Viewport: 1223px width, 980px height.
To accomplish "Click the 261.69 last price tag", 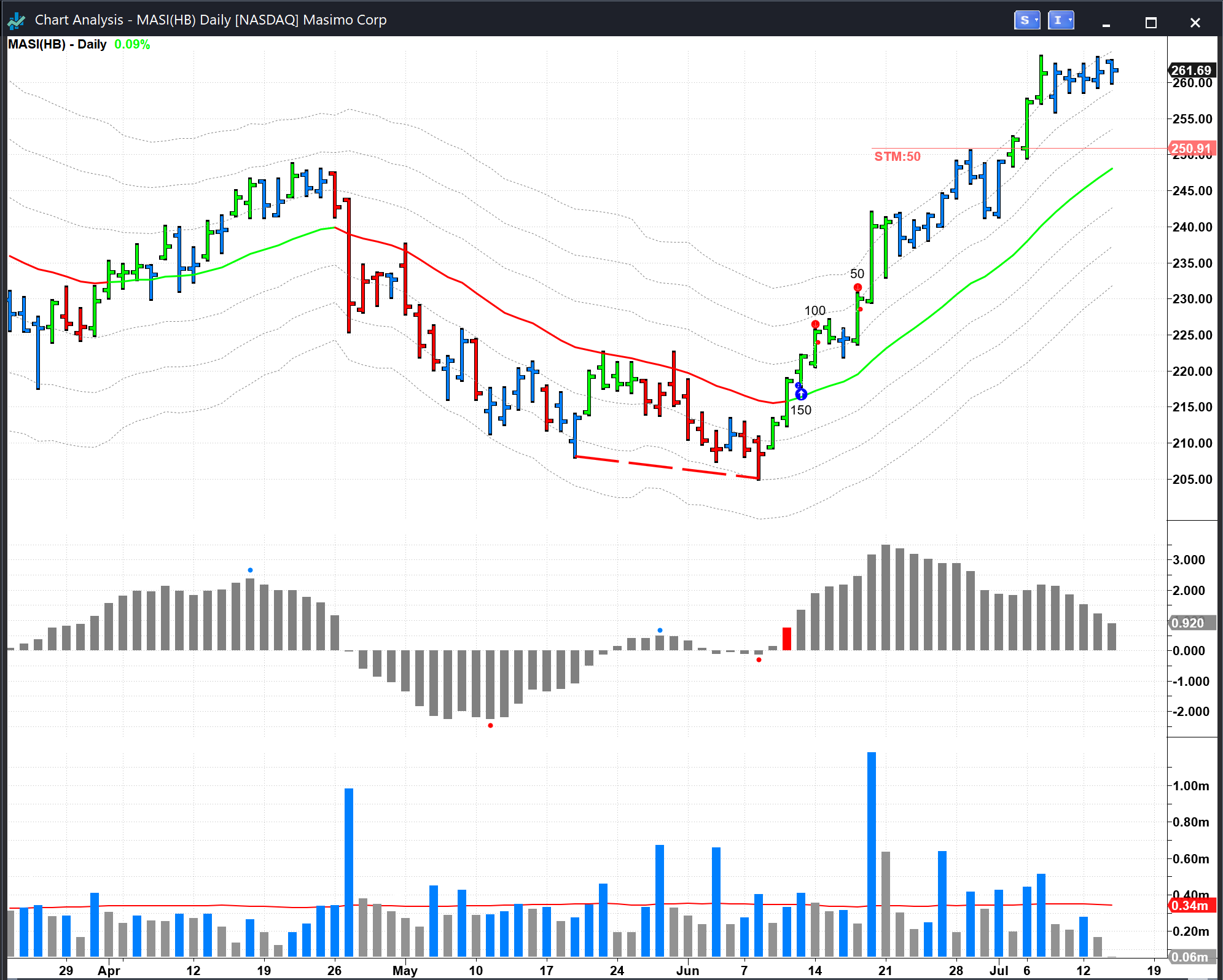I will point(1190,70).
